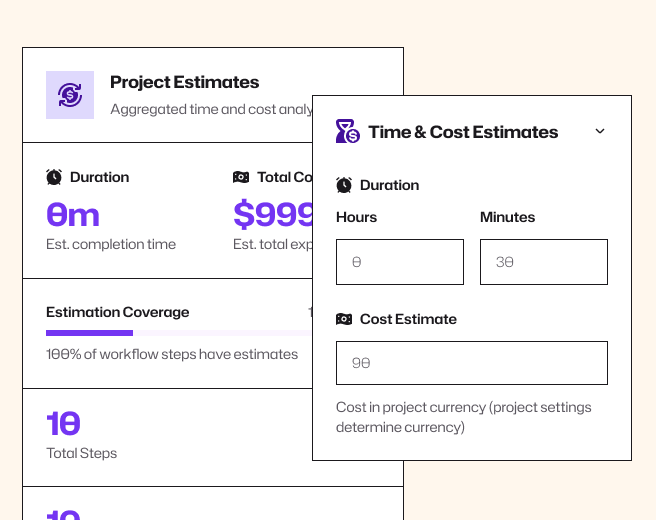This screenshot has height=520, width=656.
Task: Click the alarm clock icon beside Duration in left card
Action: tap(54, 177)
